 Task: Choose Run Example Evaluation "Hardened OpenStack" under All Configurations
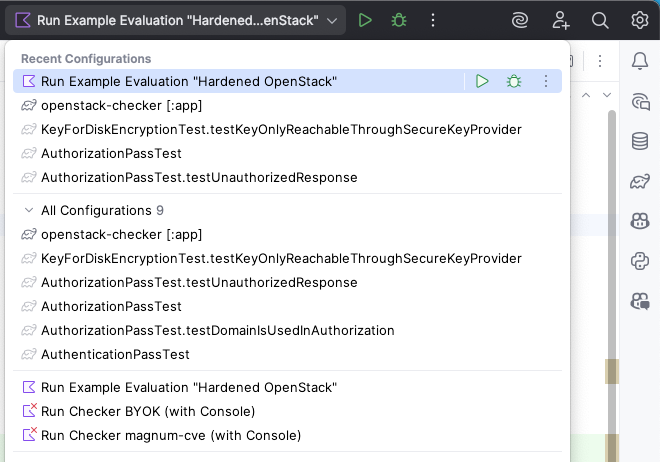click(x=287, y=387)
